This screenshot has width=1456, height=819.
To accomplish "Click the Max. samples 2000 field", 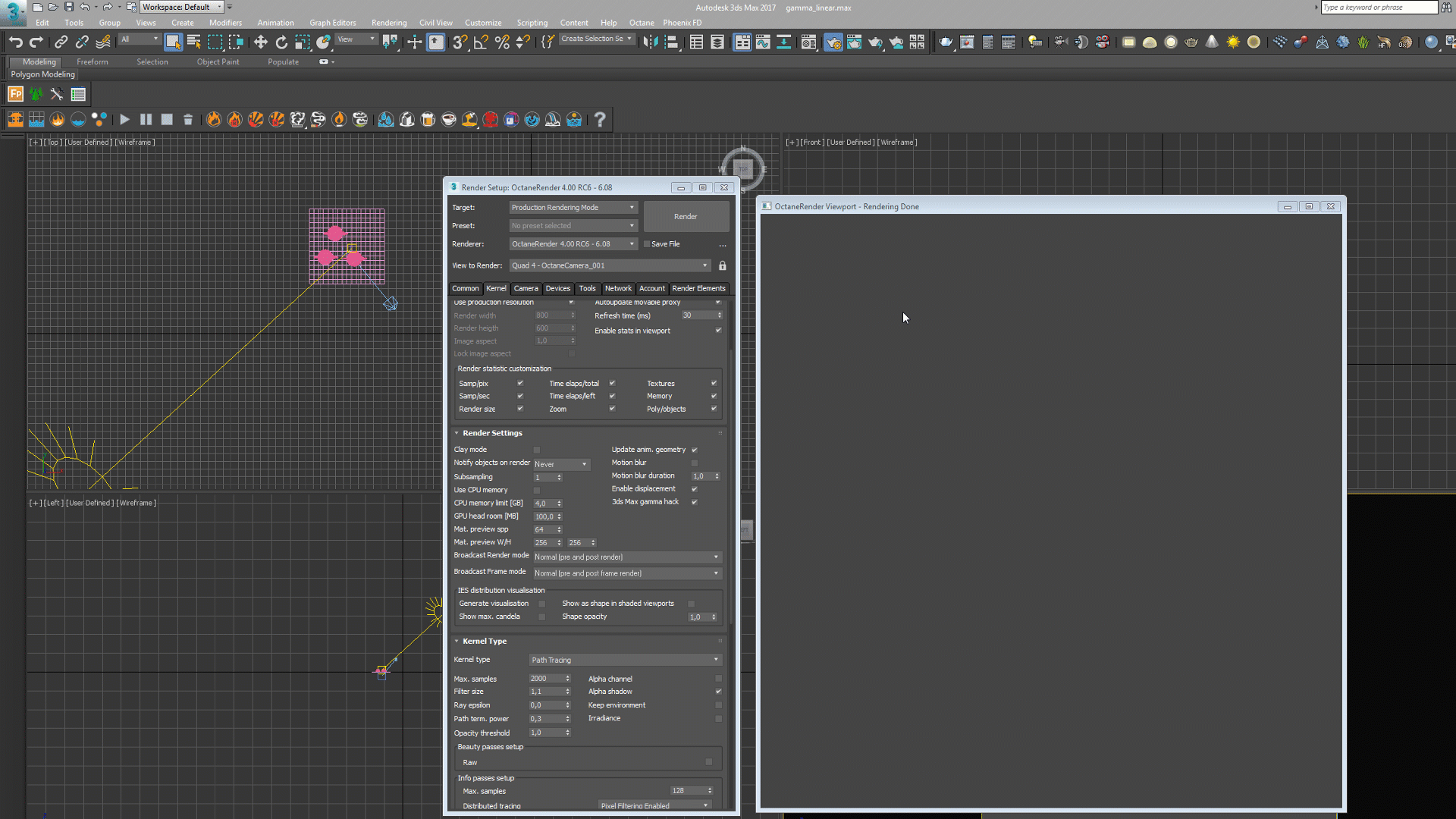I will (545, 679).
